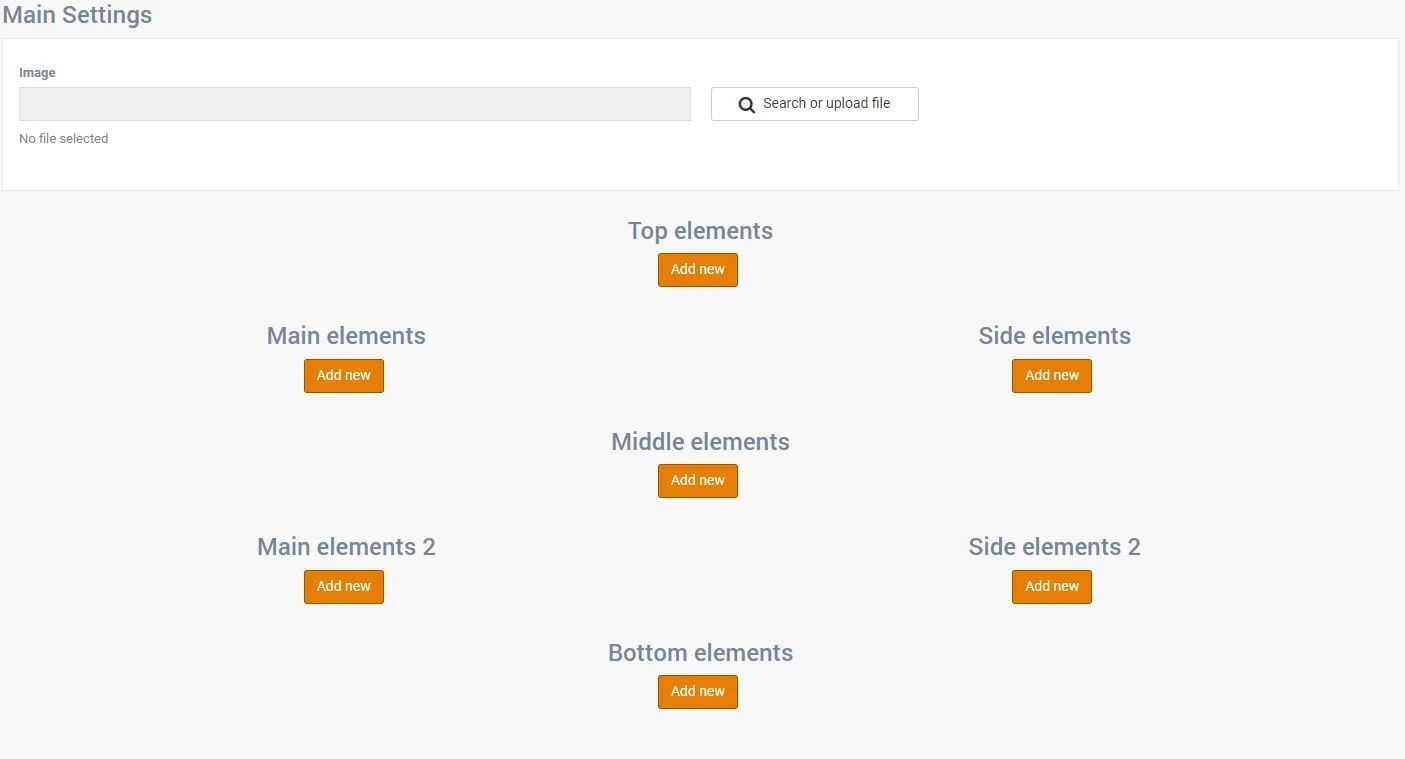
Task: Click the Image field label above the input
Action: pyautogui.click(x=37, y=72)
